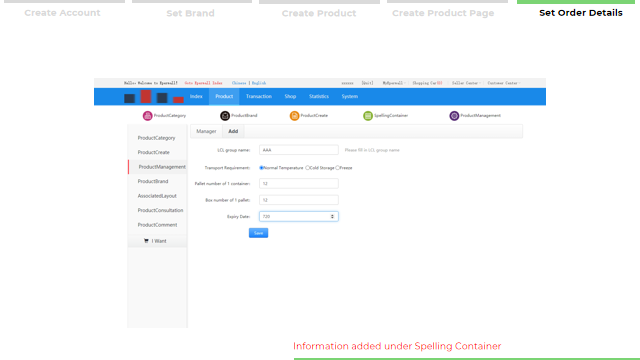Follow the Goto Epermall Index link
The image size is (640, 360).
coord(203,83)
